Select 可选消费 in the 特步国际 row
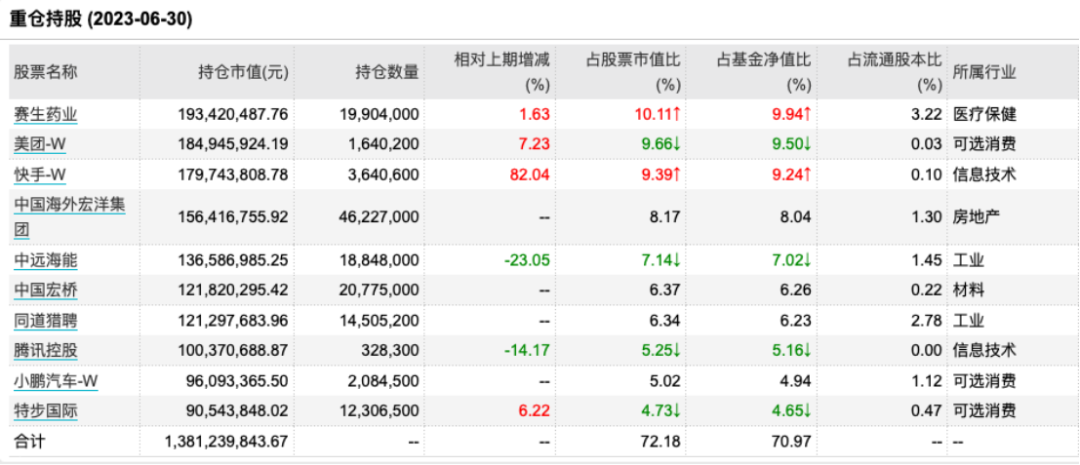Viewport: 1080px width, 465px height. 984,411
